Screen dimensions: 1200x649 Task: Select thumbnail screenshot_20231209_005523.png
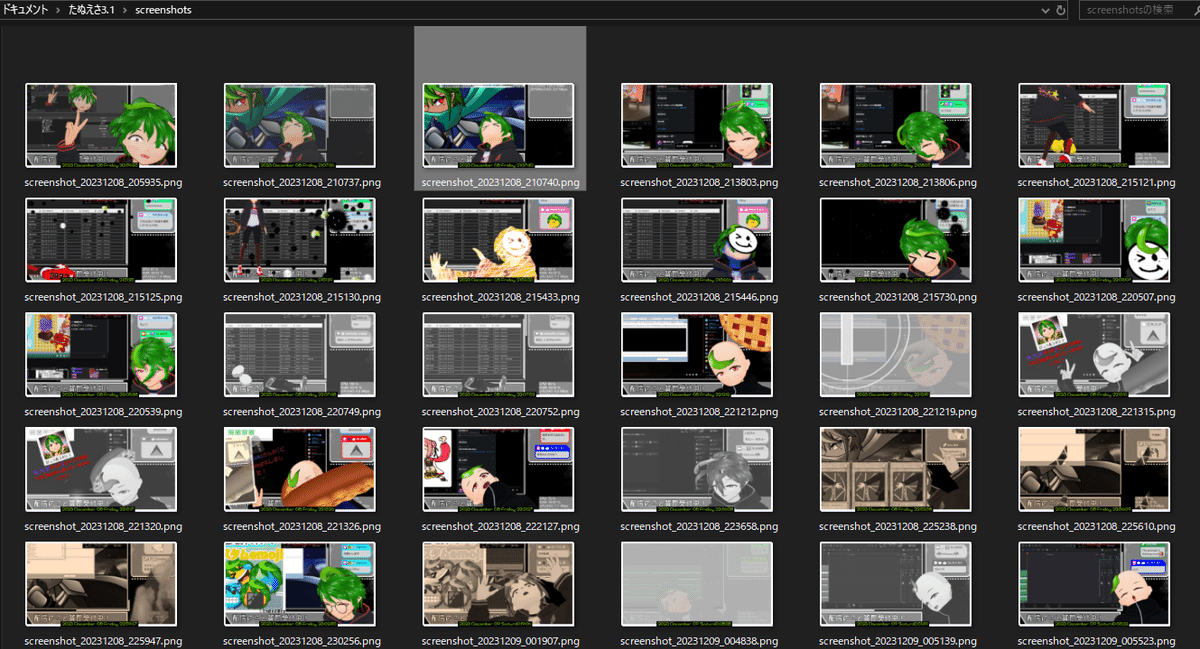click(1094, 584)
